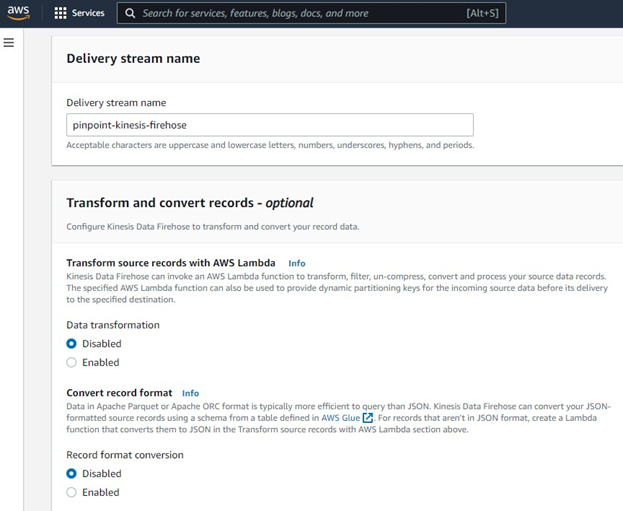Open the hamburger side navigation menu

9,43
